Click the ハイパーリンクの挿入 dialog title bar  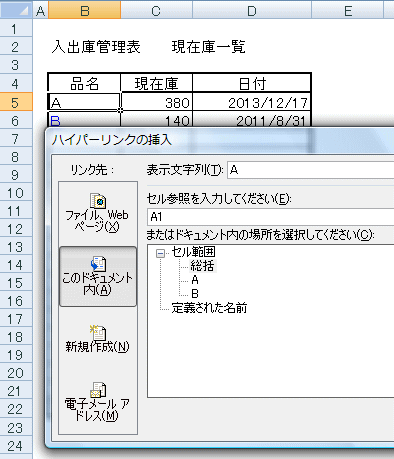coord(220,140)
